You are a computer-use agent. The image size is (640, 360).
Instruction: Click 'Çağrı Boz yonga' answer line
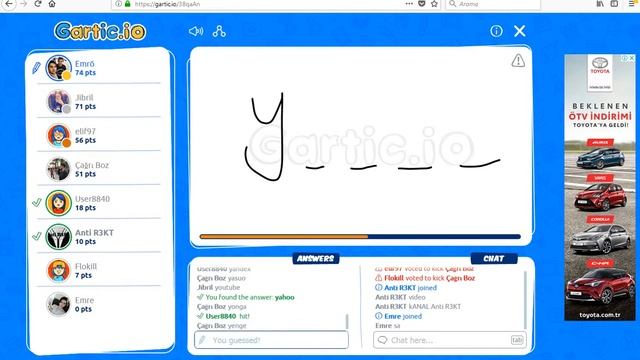pyautogui.click(x=222, y=307)
